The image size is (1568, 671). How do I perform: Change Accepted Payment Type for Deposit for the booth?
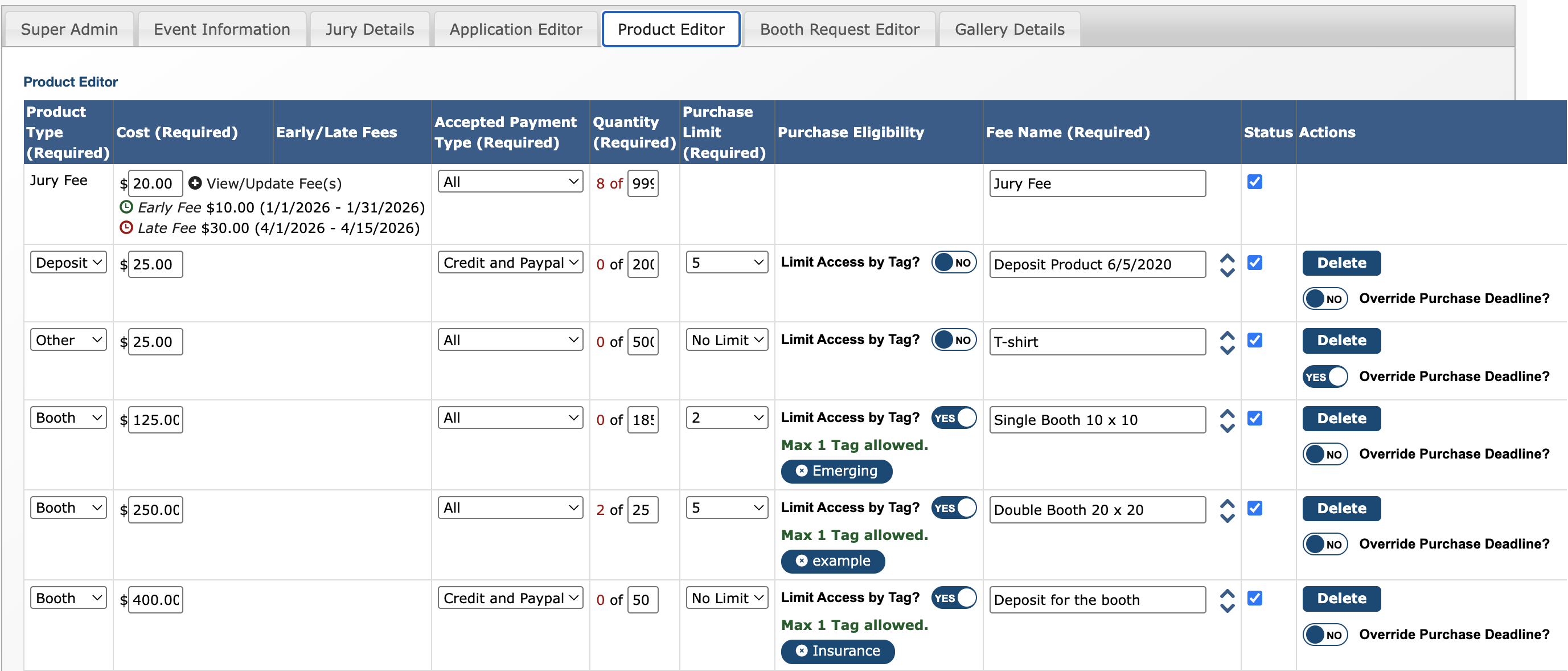[510, 598]
